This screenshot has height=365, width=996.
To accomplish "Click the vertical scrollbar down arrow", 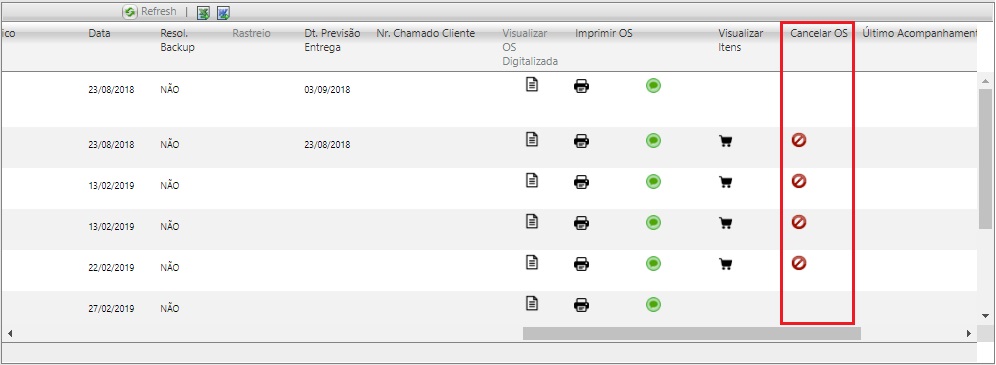I will (985, 315).
